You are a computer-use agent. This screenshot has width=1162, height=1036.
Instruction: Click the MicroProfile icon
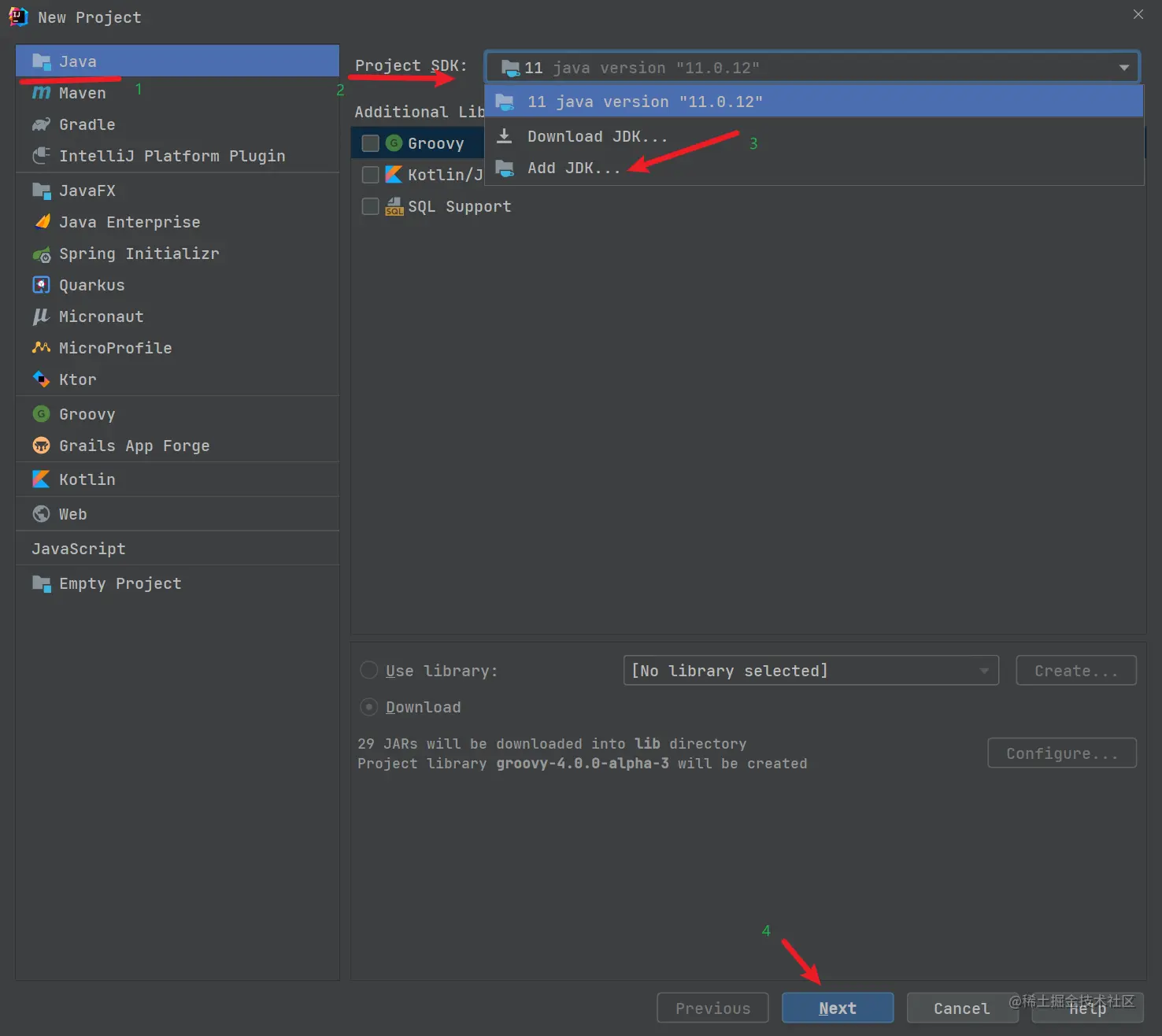point(41,348)
